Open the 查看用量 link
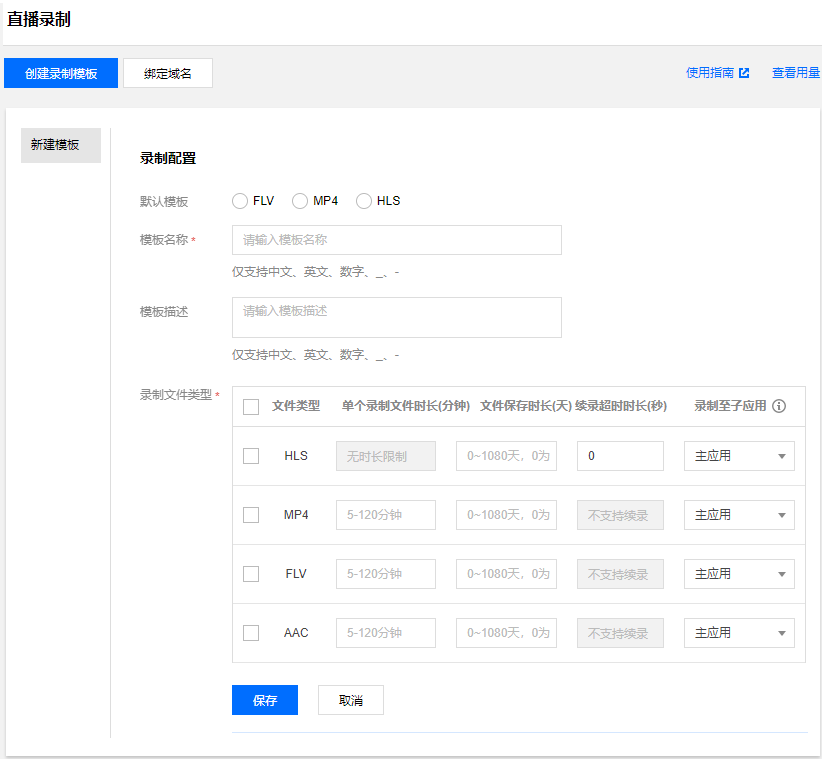The height and width of the screenshot is (759, 822). tap(796, 73)
